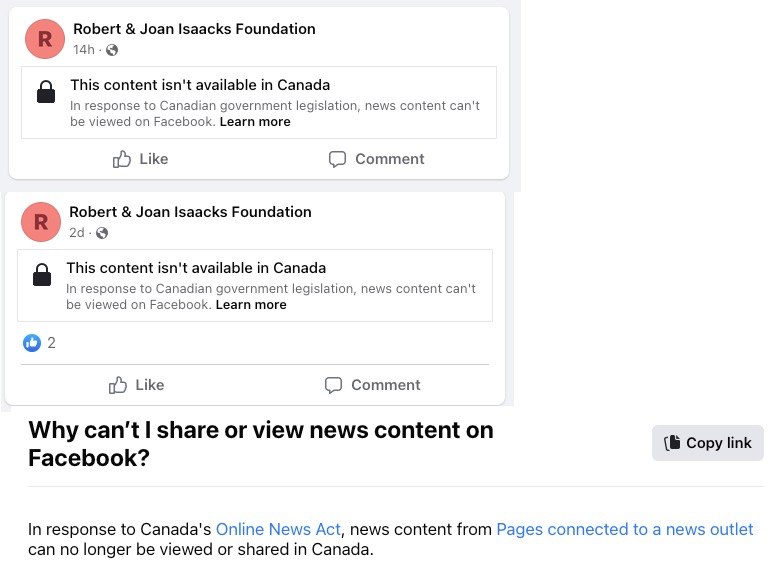Comment on the 14h post

click(x=376, y=159)
